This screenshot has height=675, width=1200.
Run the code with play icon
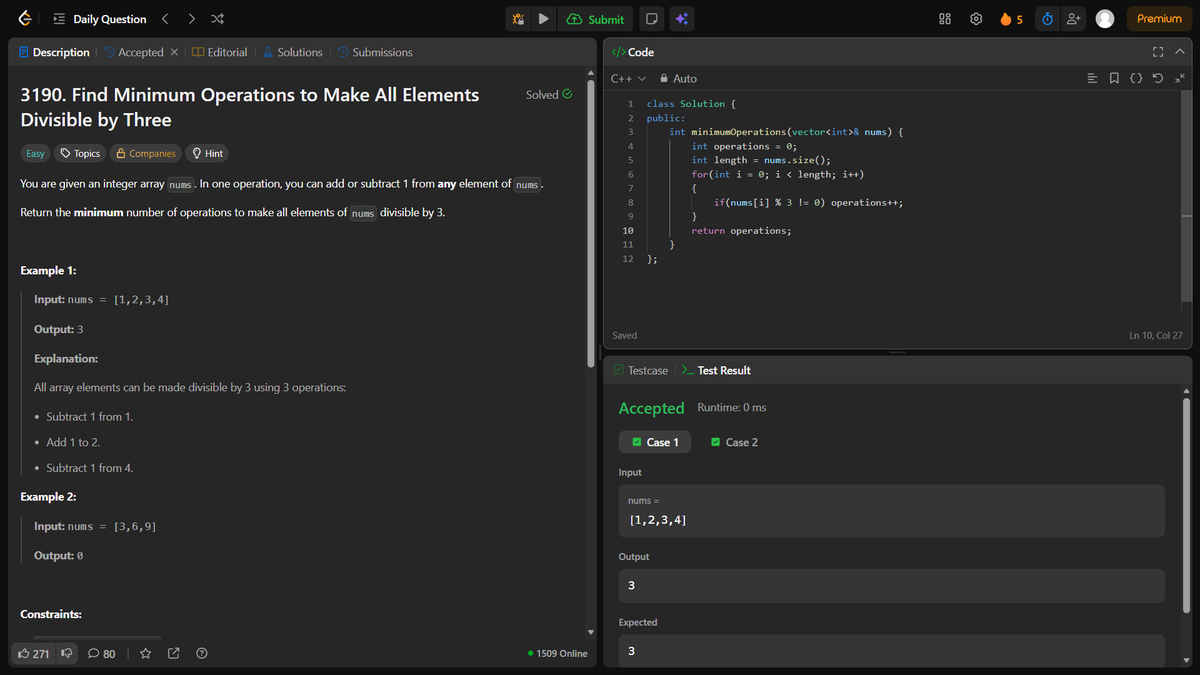542,19
